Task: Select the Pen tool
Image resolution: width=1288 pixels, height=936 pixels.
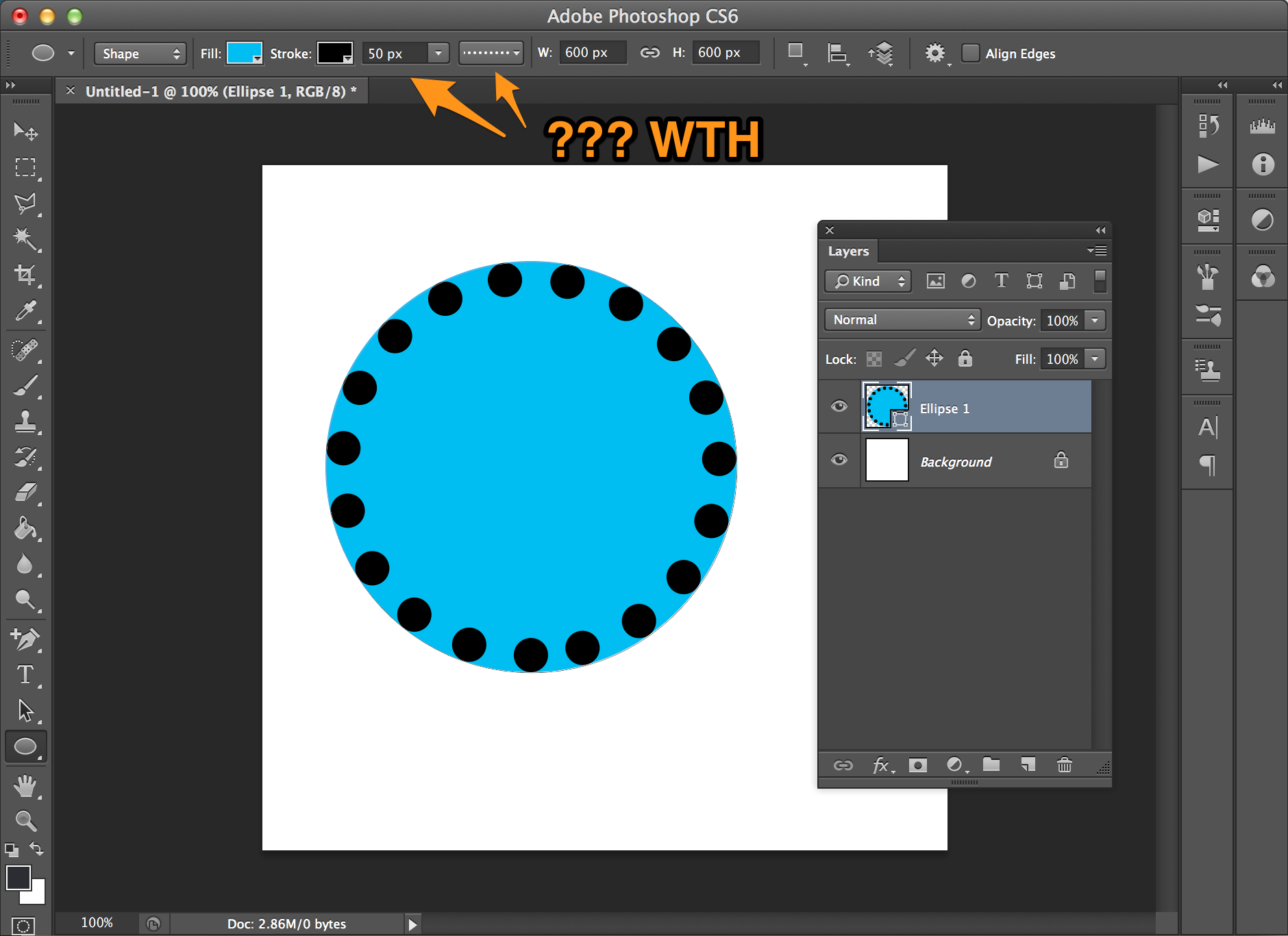Action: point(25,640)
